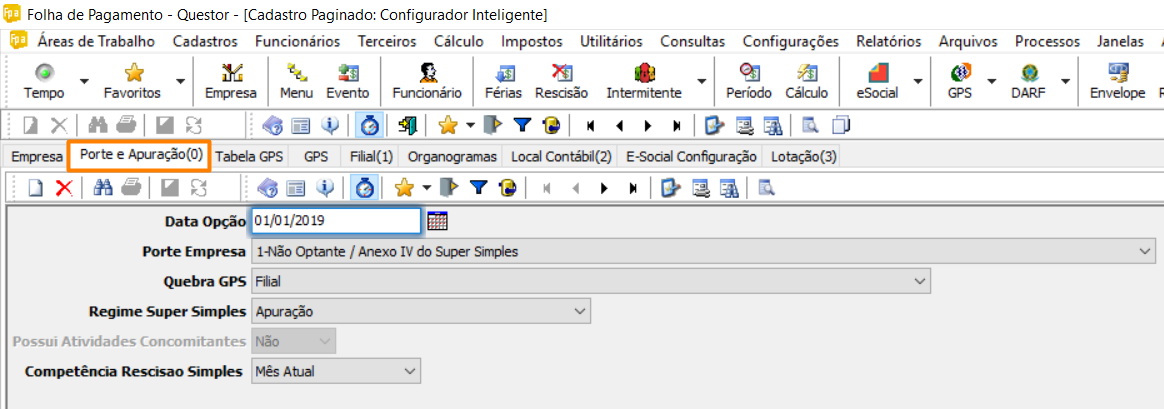Image resolution: width=1164 pixels, height=409 pixels.
Task: Expand the eSocial dropdown arrow
Action: (x=918, y=81)
